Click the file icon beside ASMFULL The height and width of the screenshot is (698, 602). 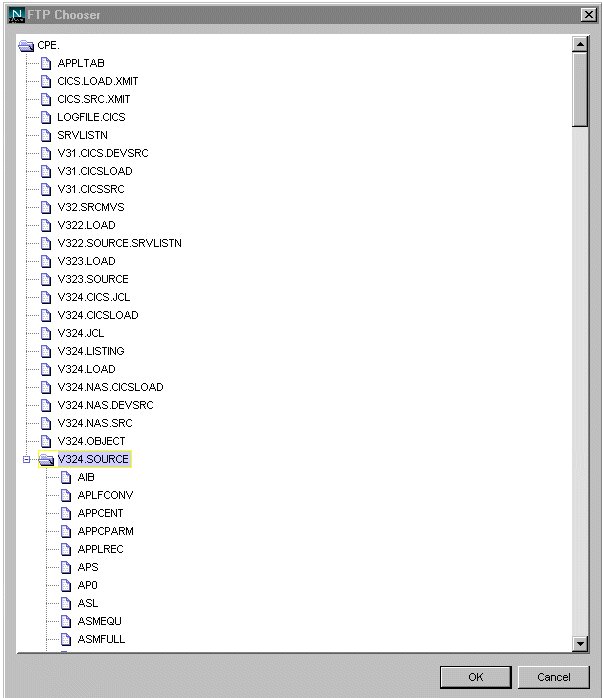(66, 639)
